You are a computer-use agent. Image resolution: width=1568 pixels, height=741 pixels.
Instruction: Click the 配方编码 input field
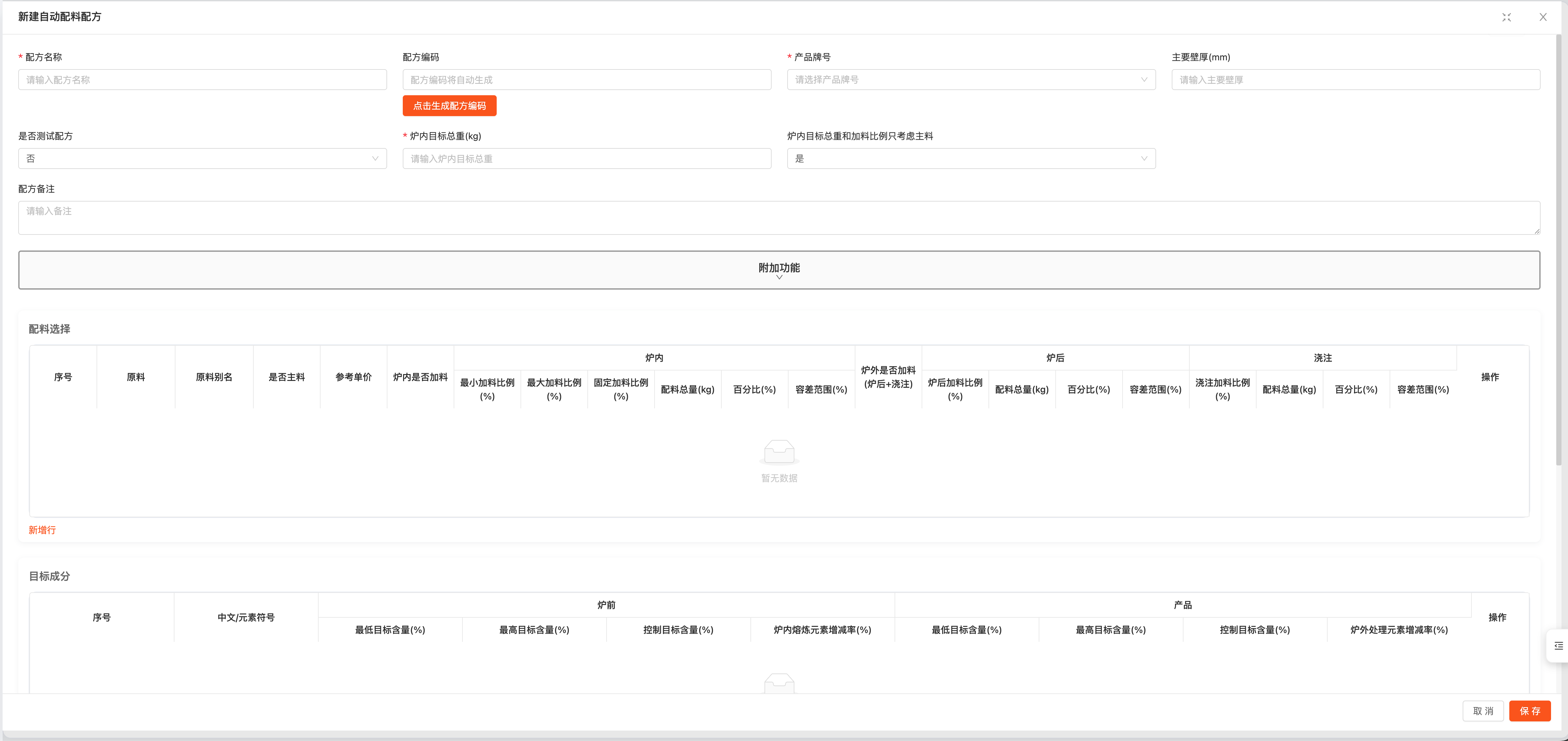587,80
